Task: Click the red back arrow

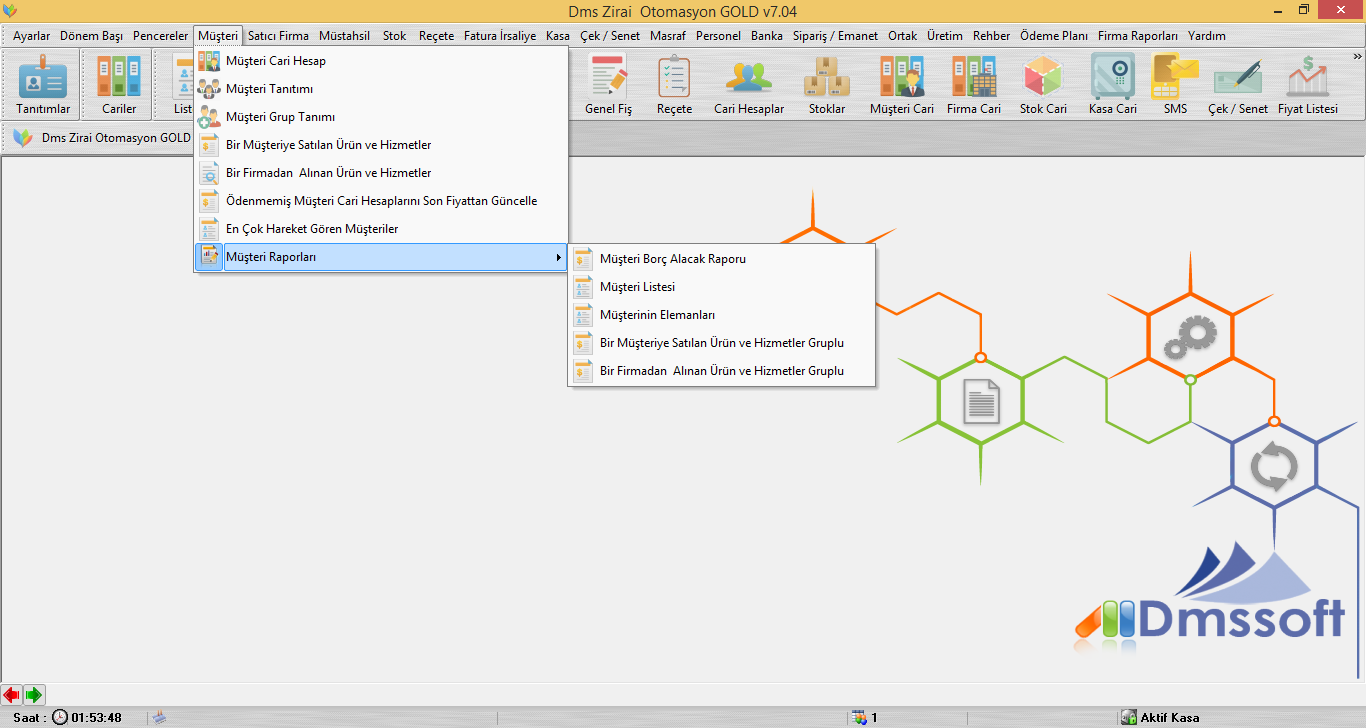Action: pyautogui.click(x=12, y=694)
